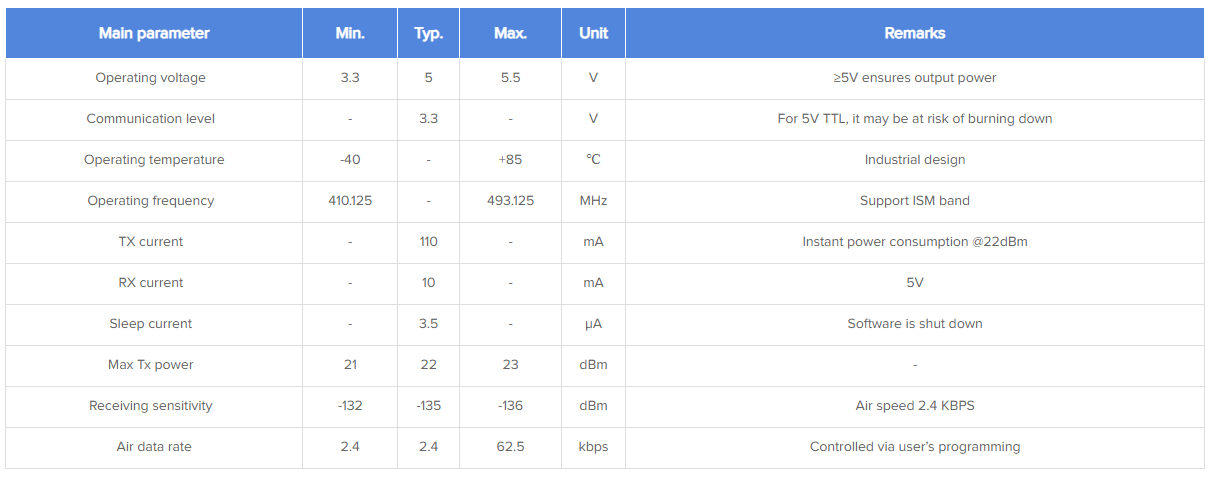This screenshot has width=1210, height=477.
Task: Select the Max Tx power row label
Action: tap(151, 365)
